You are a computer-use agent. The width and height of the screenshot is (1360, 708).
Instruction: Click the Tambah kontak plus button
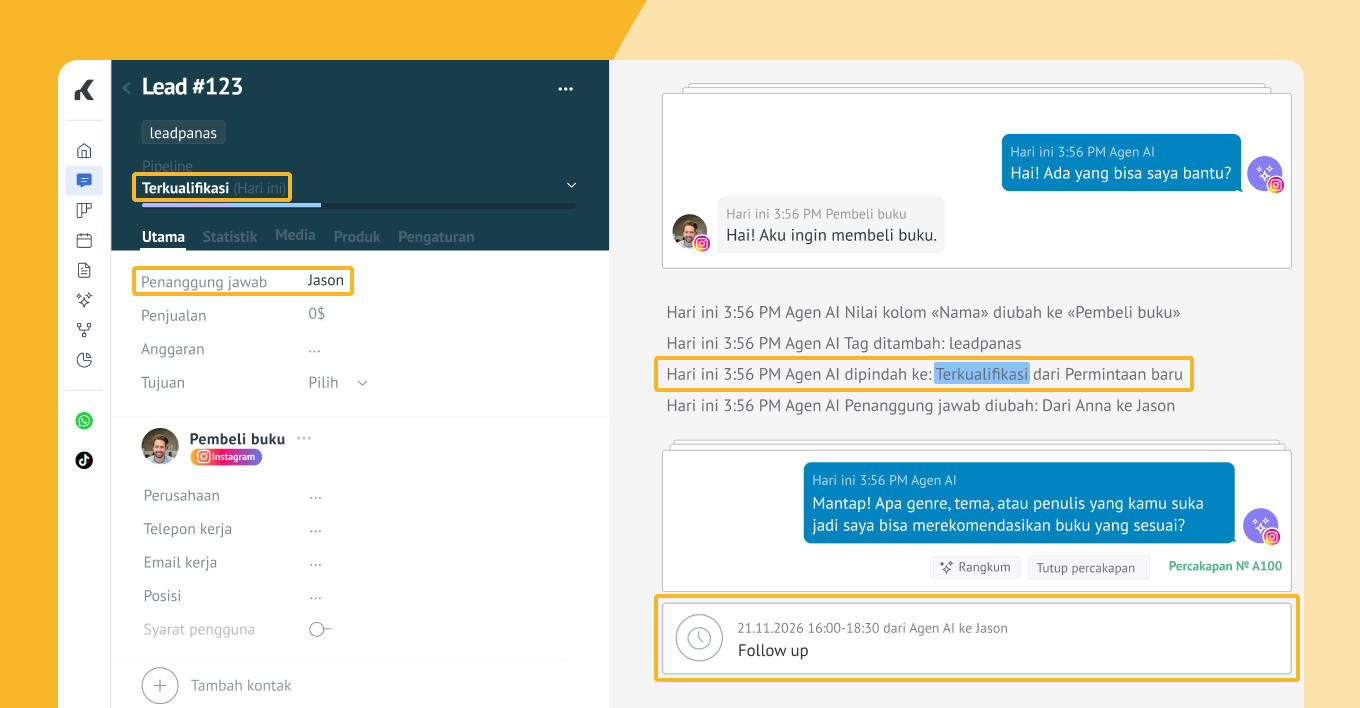coord(160,686)
